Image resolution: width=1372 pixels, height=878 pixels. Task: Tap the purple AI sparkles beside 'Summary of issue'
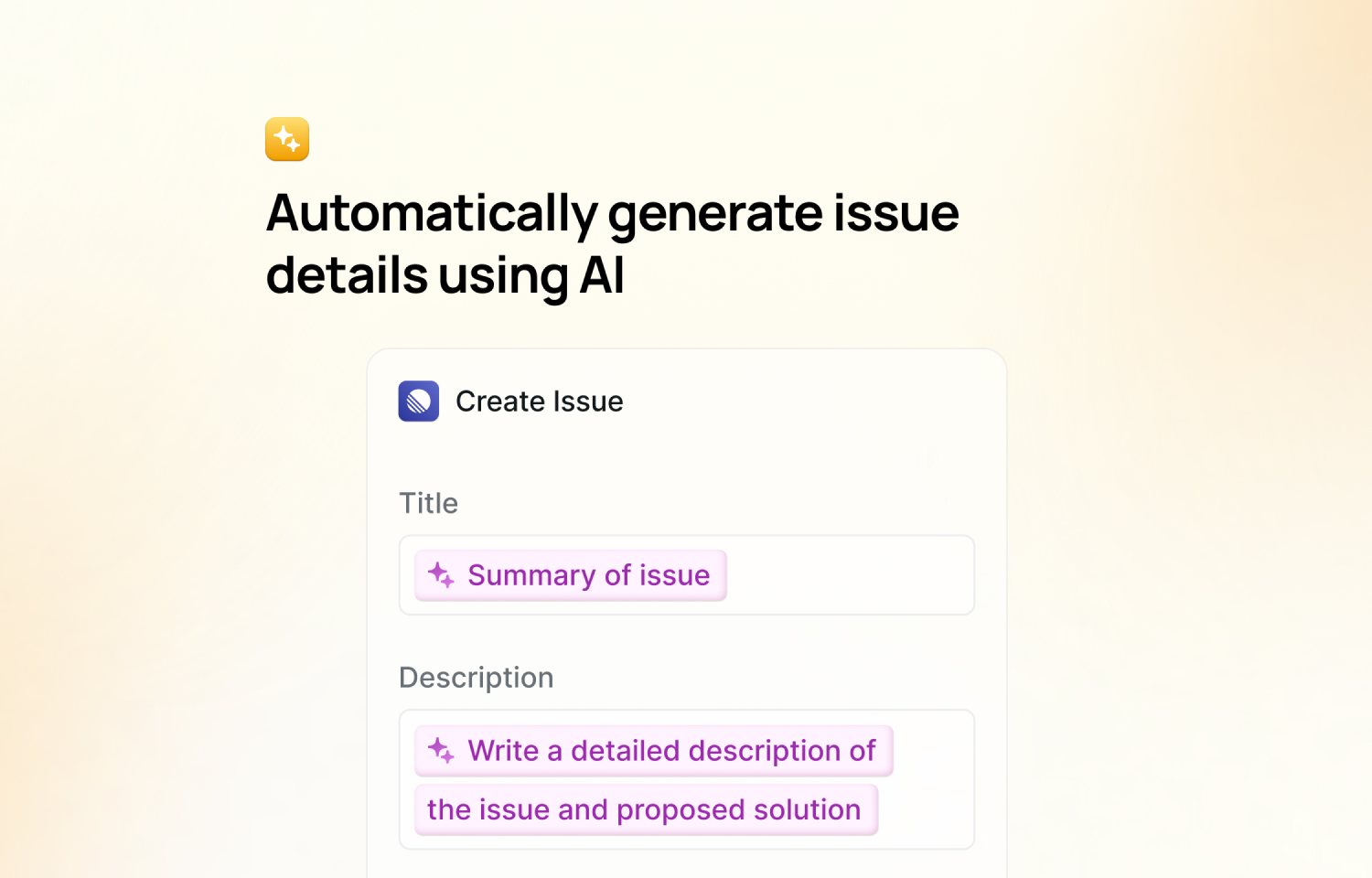[442, 575]
